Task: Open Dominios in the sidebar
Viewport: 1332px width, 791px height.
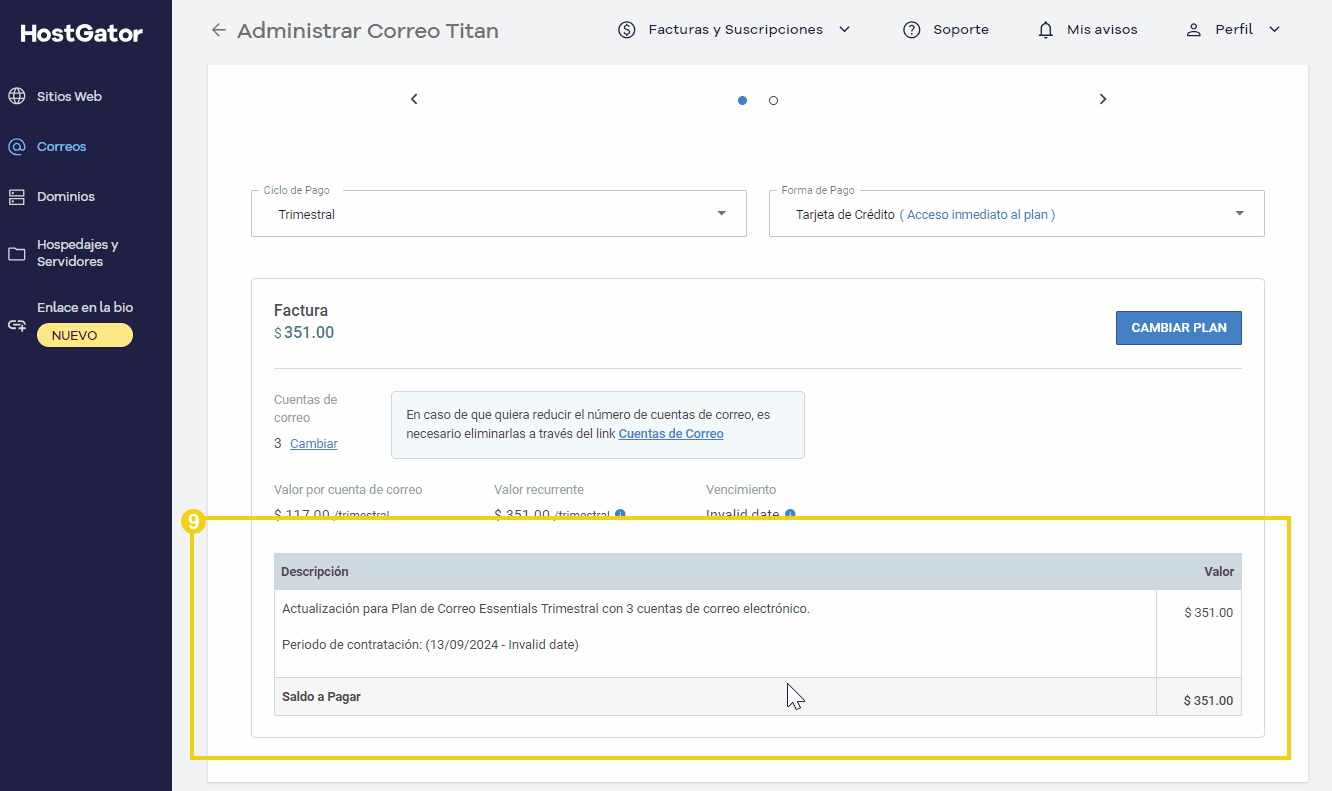Action: 66,196
